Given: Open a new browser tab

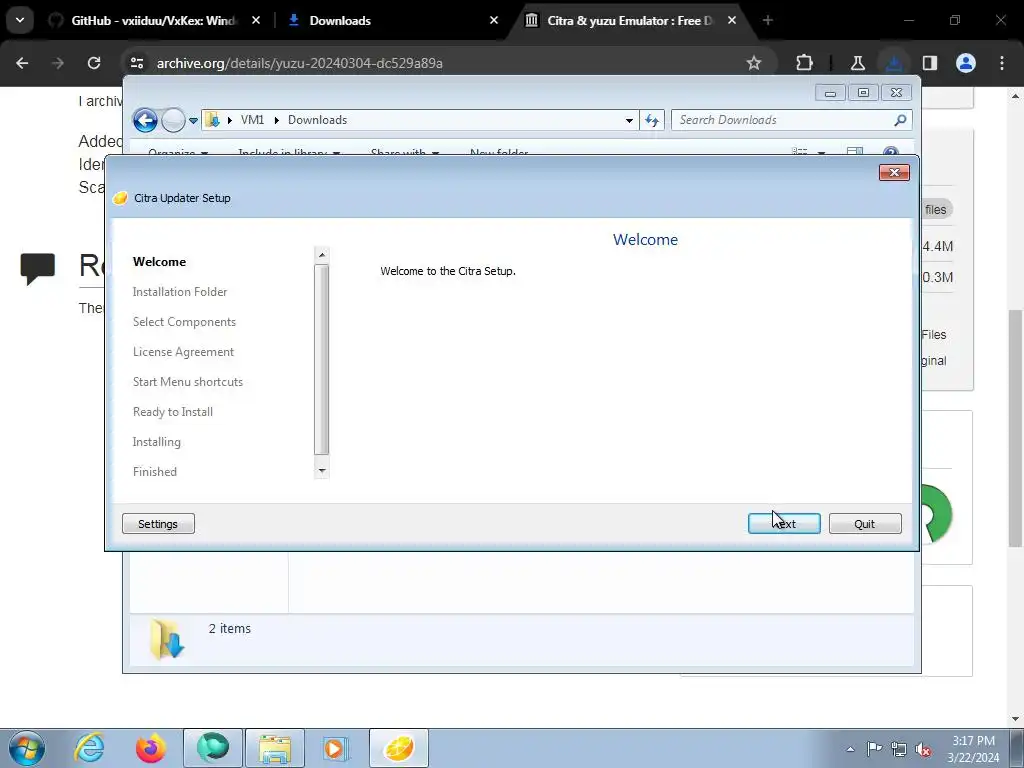Looking at the screenshot, I should coord(768,21).
